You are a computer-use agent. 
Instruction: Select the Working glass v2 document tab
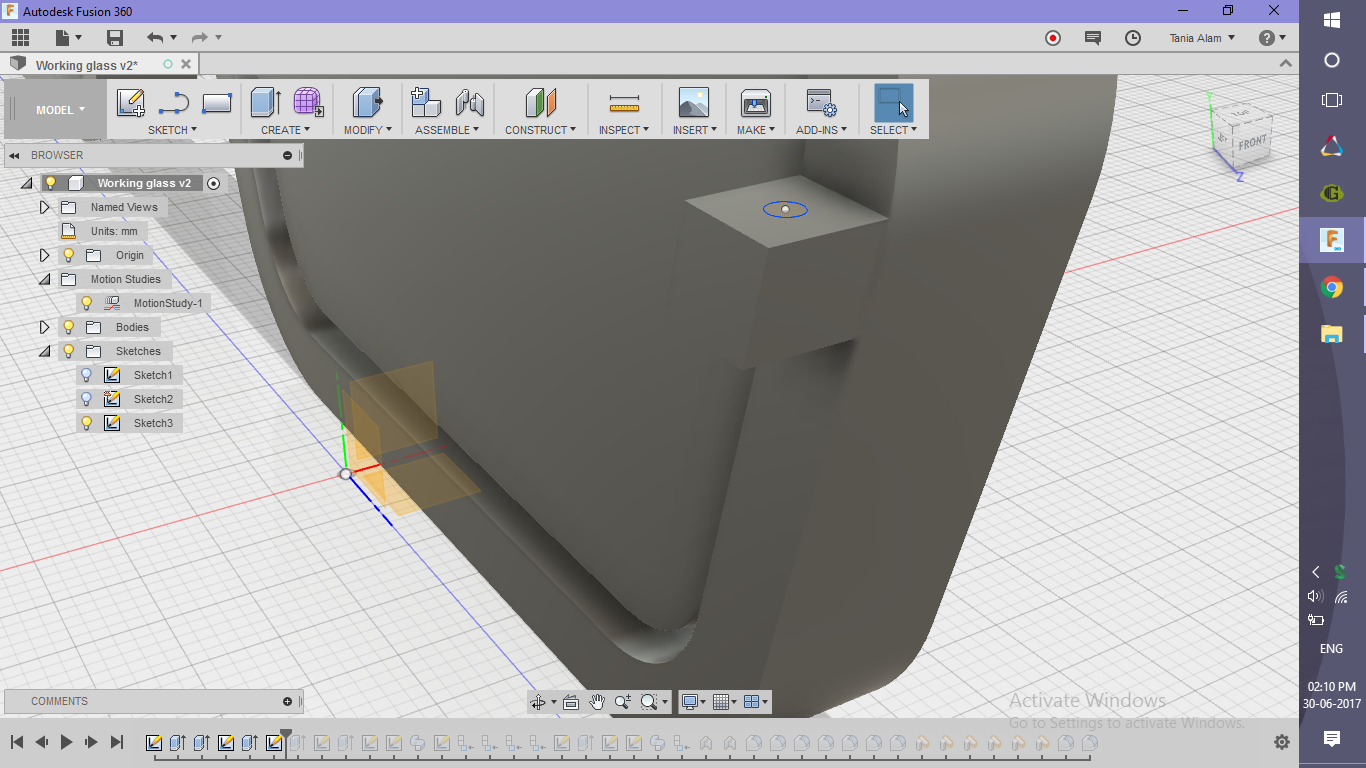(86, 65)
